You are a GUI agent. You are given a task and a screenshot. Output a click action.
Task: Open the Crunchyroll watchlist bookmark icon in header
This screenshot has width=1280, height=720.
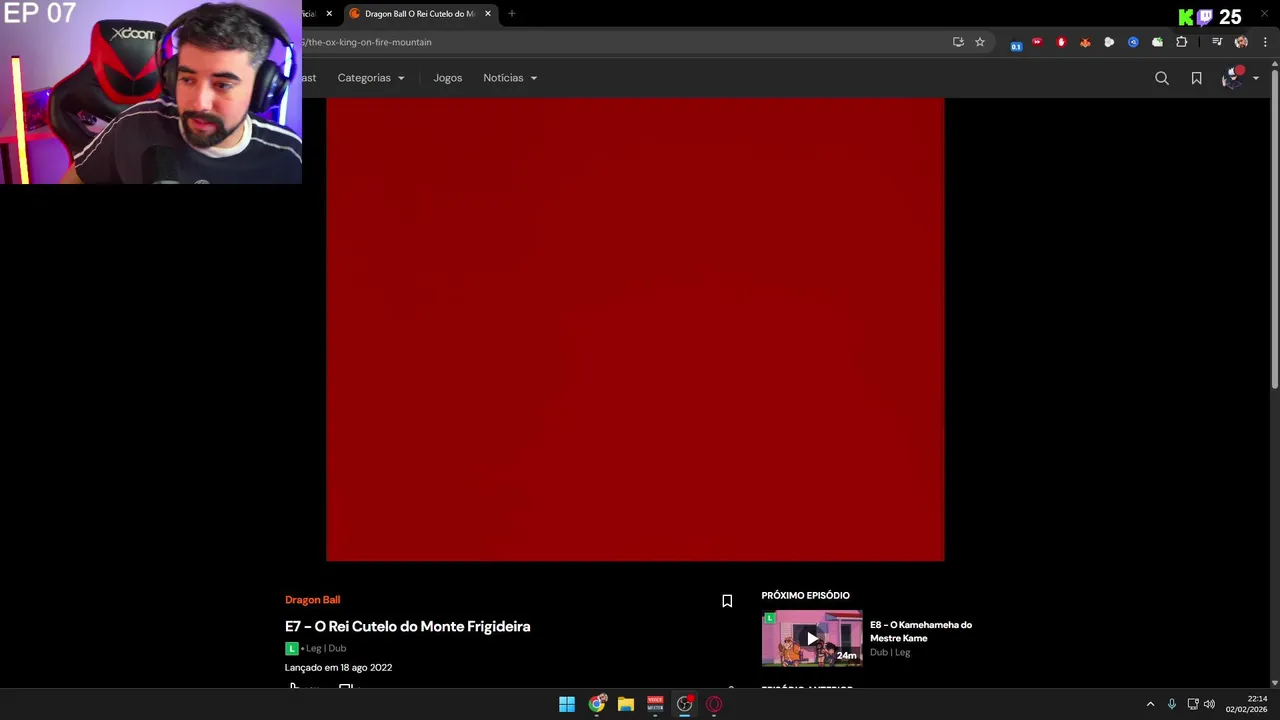point(1196,78)
